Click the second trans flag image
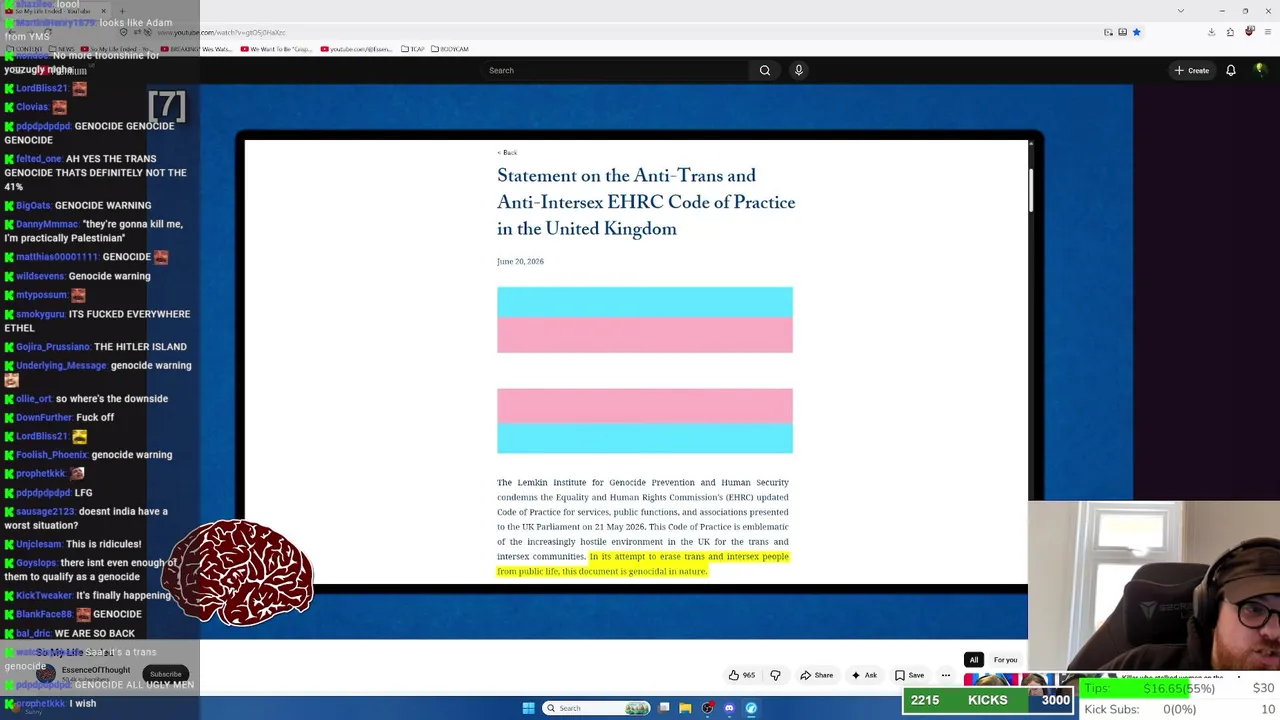The width and height of the screenshot is (1280, 720). [645, 421]
